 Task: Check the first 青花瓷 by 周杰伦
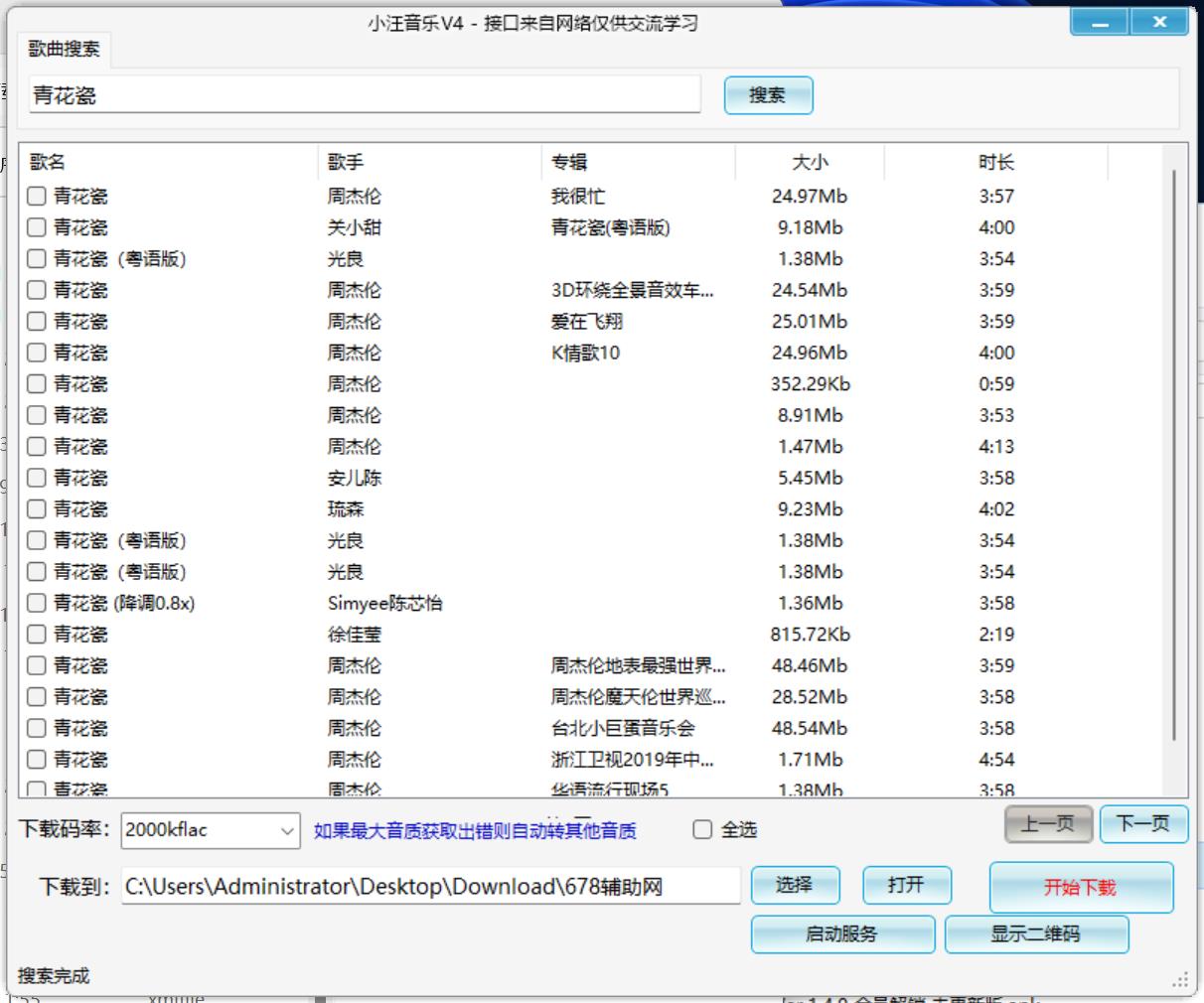pyautogui.click(x=37, y=196)
